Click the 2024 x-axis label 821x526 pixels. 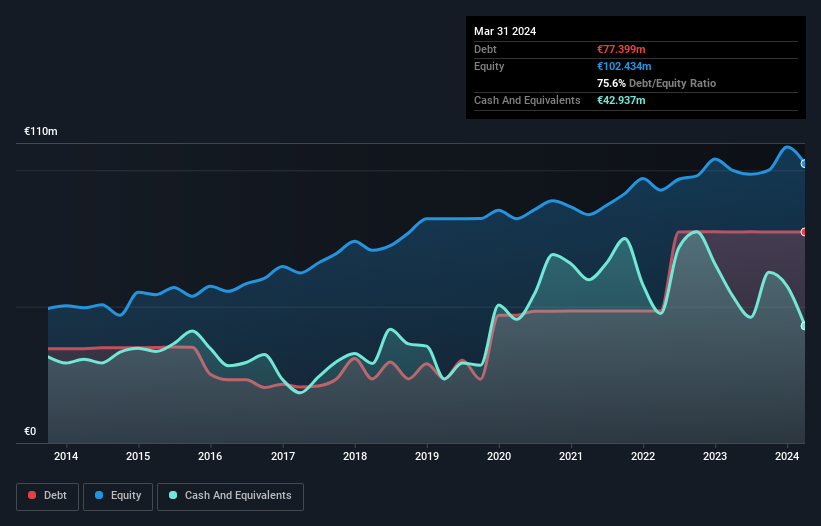(787, 456)
